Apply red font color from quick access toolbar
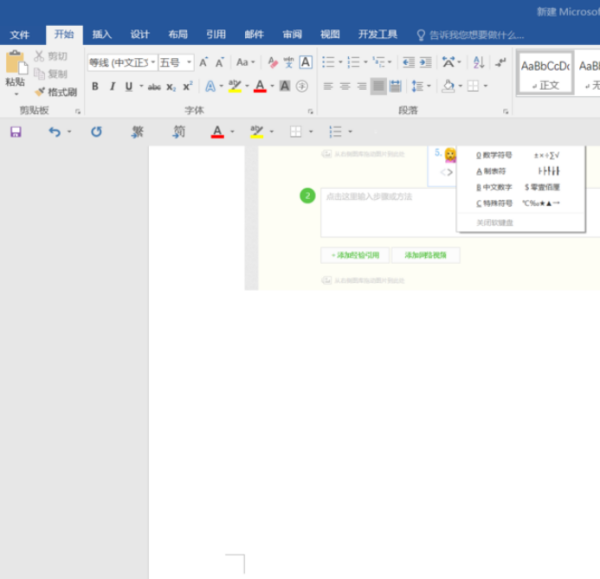 [217, 132]
